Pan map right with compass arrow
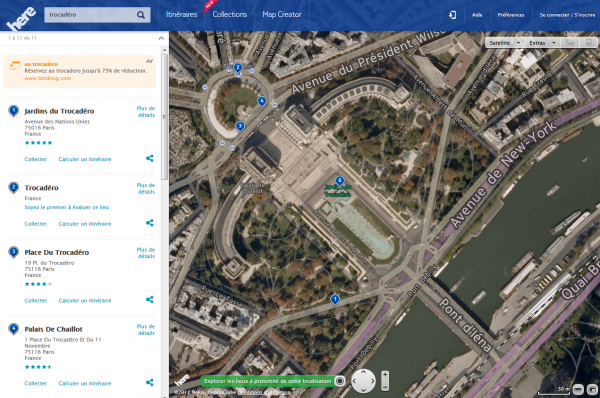The height and width of the screenshot is (398, 600). tap(372, 381)
